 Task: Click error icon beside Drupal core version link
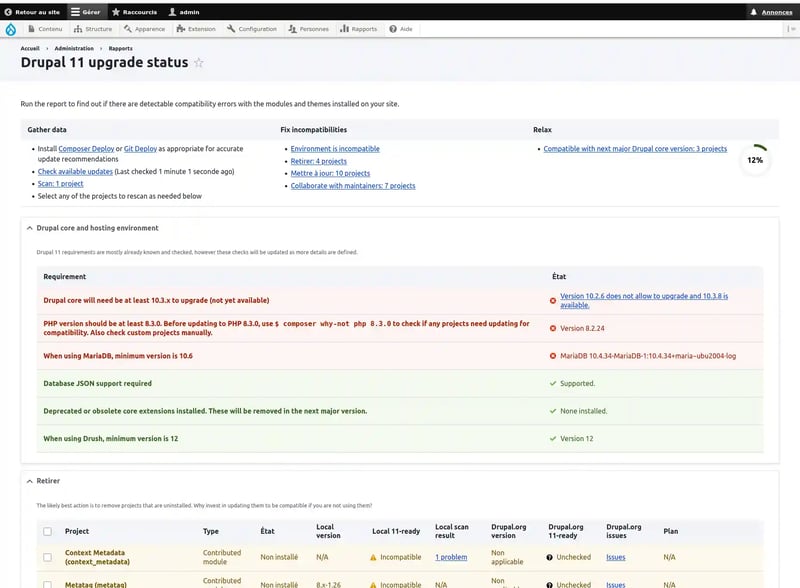[553, 301]
